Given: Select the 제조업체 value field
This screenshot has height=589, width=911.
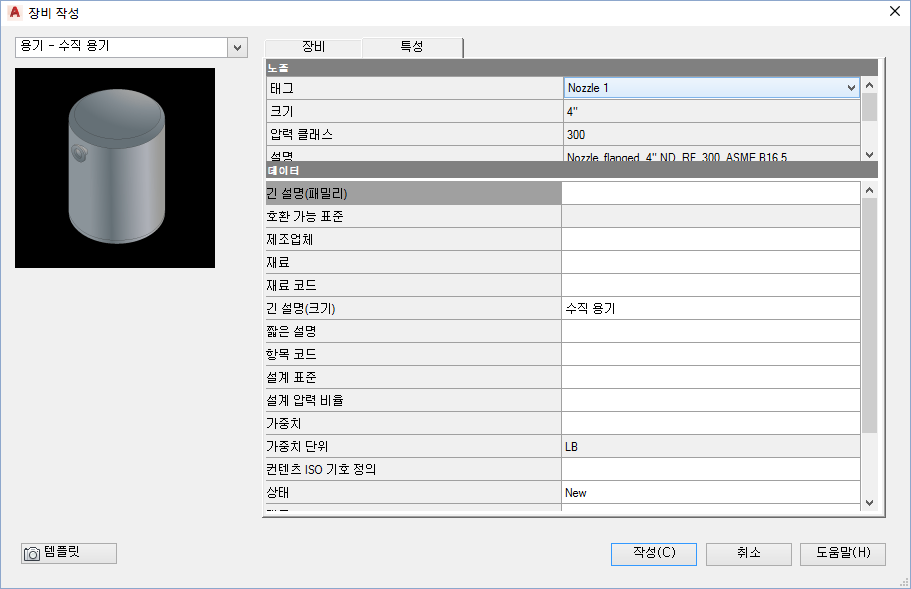Looking at the screenshot, I should pyautogui.click(x=711, y=239).
